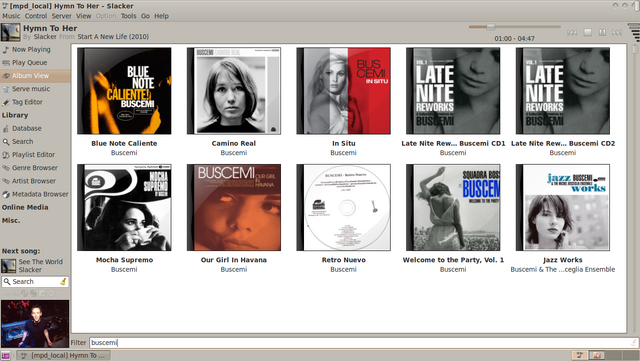Click the 'Blue Note Caliente' album title text
Viewport: 640px width, 361px height.
point(124,143)
